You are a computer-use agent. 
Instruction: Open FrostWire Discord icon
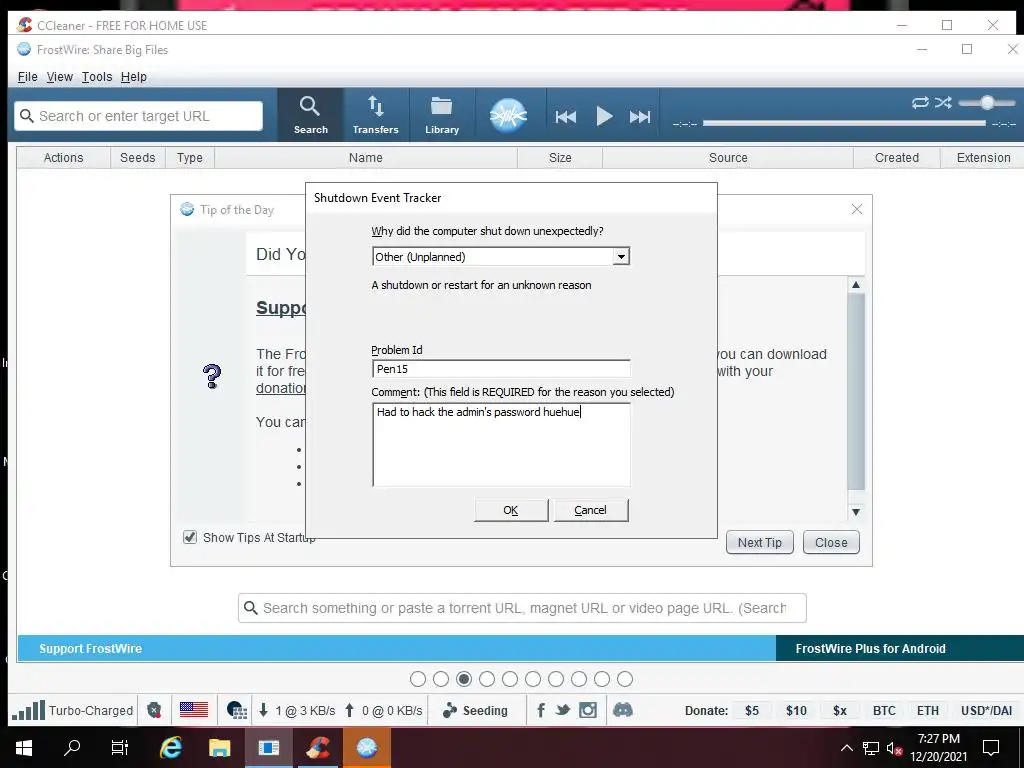[623, 710]
